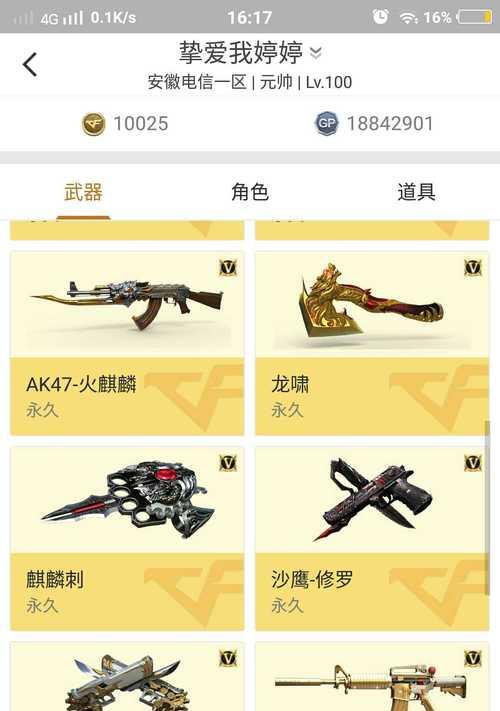Tap the gold CF points coin icon

click(x=93, y=124)
